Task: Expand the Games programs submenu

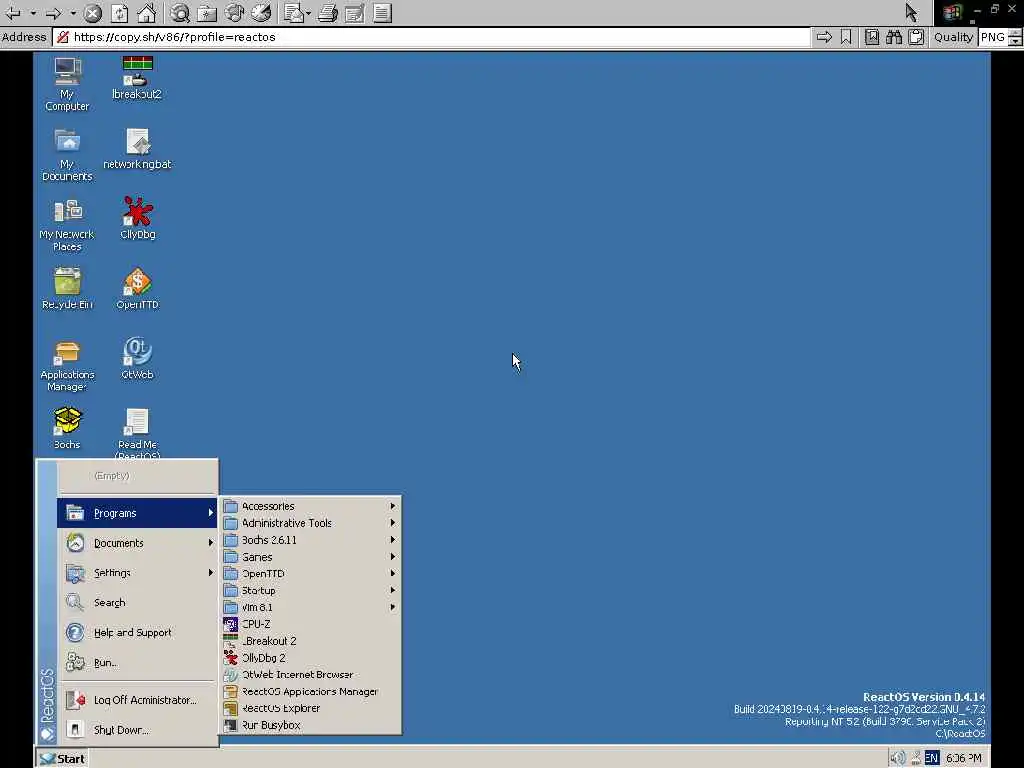Action: 310,557
